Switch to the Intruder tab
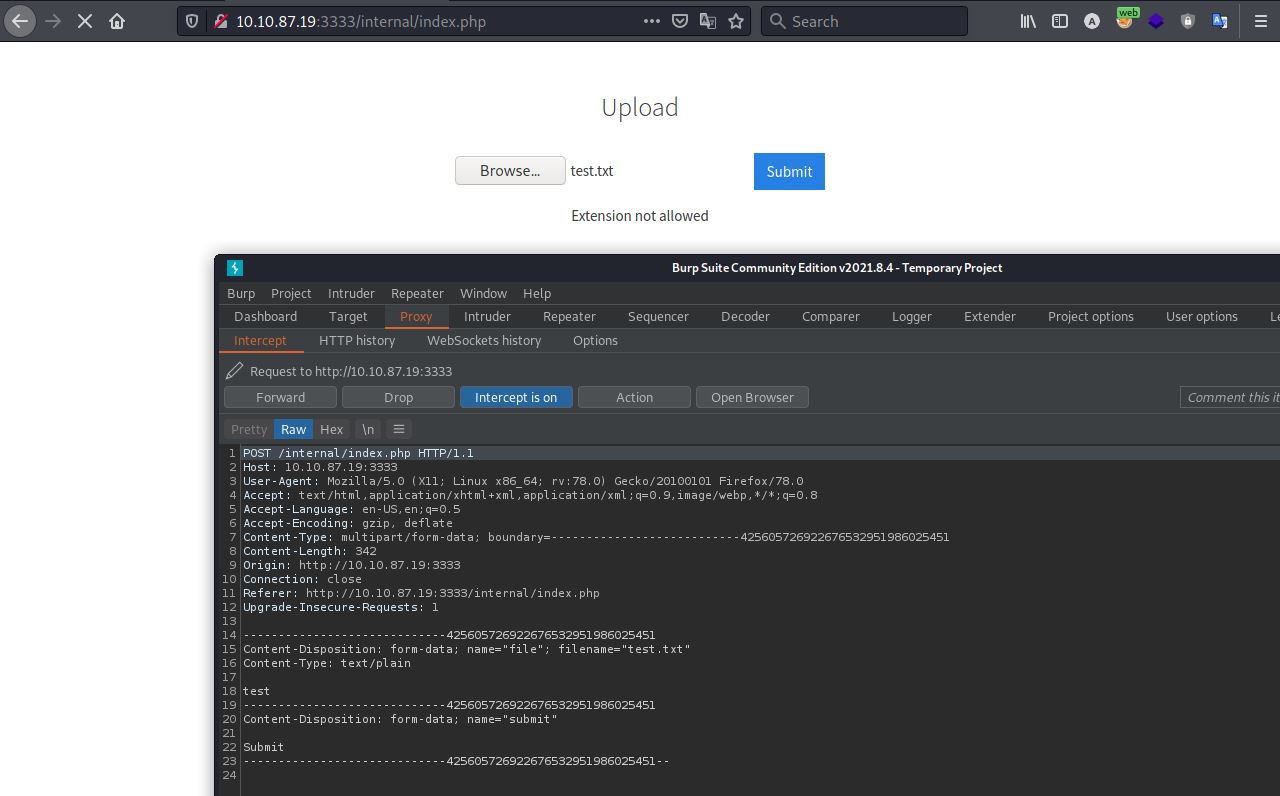This screenshot has width=1280, height=796. click(x=487, y=316)
